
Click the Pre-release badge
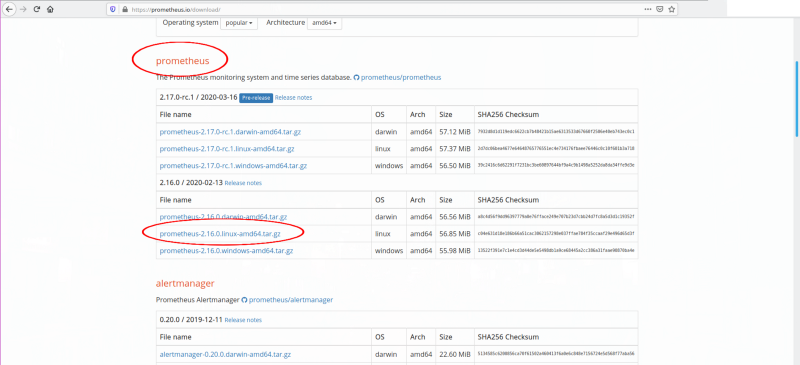click(x=256, y=98)
